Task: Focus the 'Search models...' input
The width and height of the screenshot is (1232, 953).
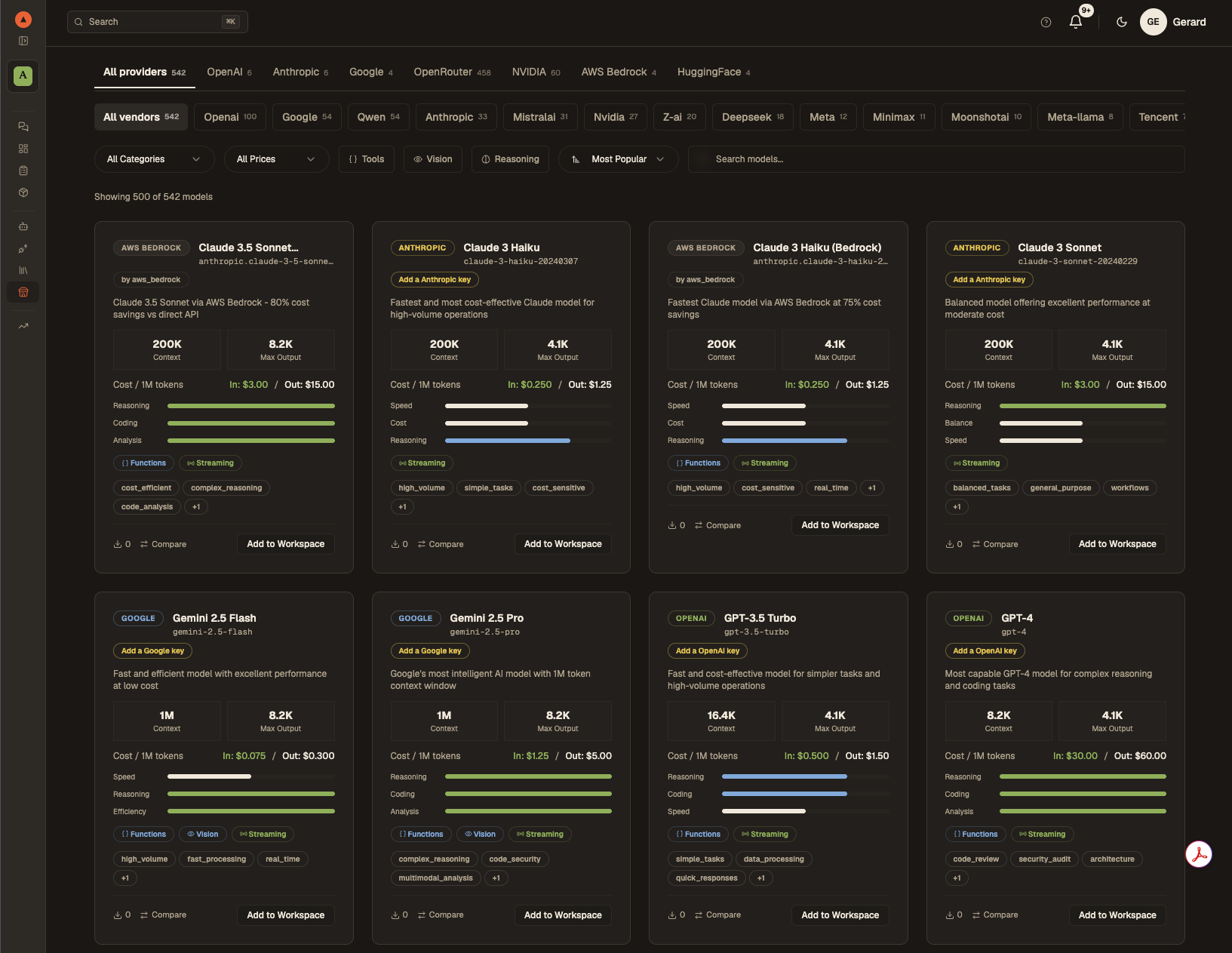Action: pos(936,159)
